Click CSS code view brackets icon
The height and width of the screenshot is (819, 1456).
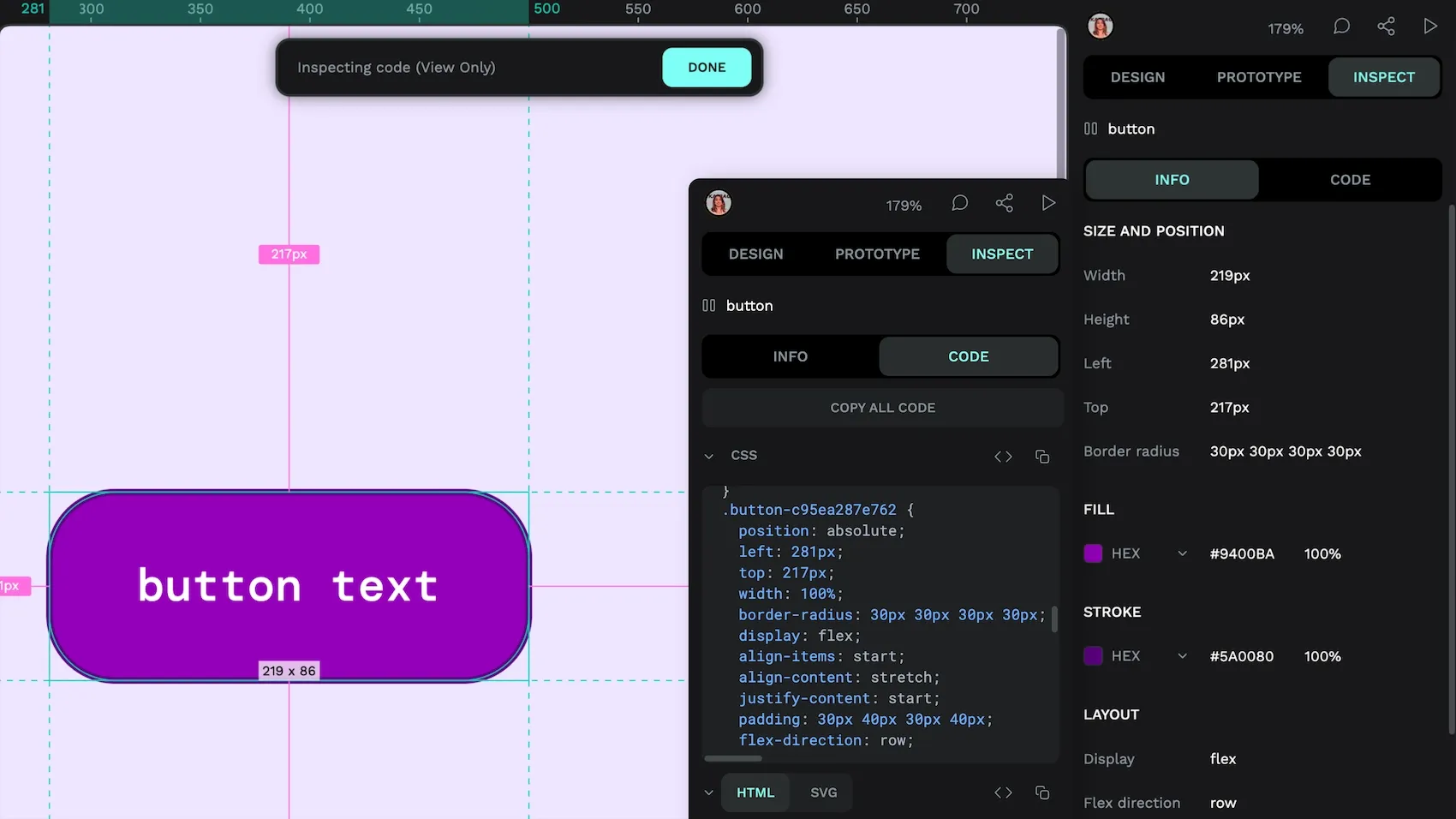point(1003,457)
